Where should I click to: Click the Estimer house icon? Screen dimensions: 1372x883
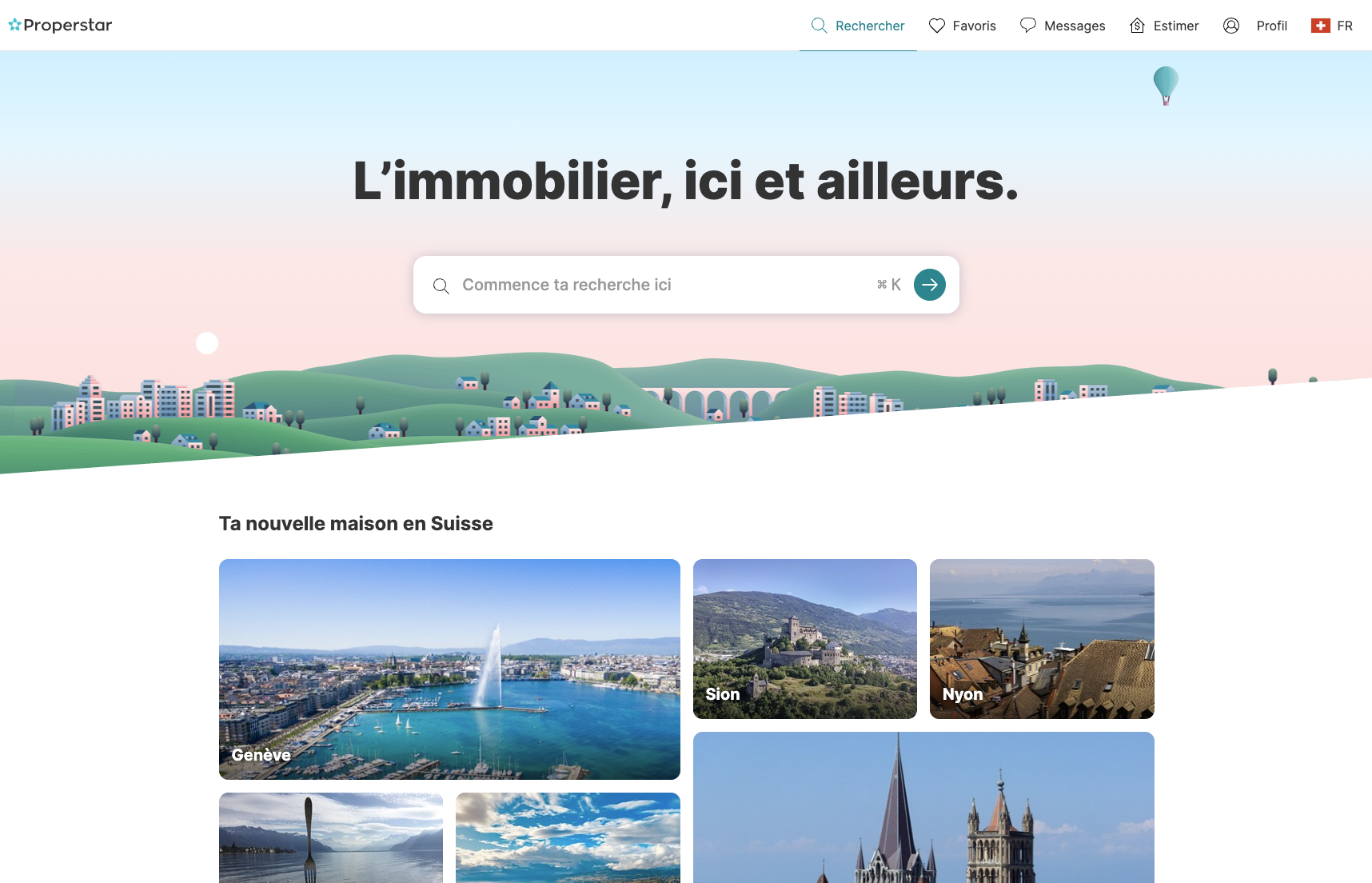[x=1137, y=26]
